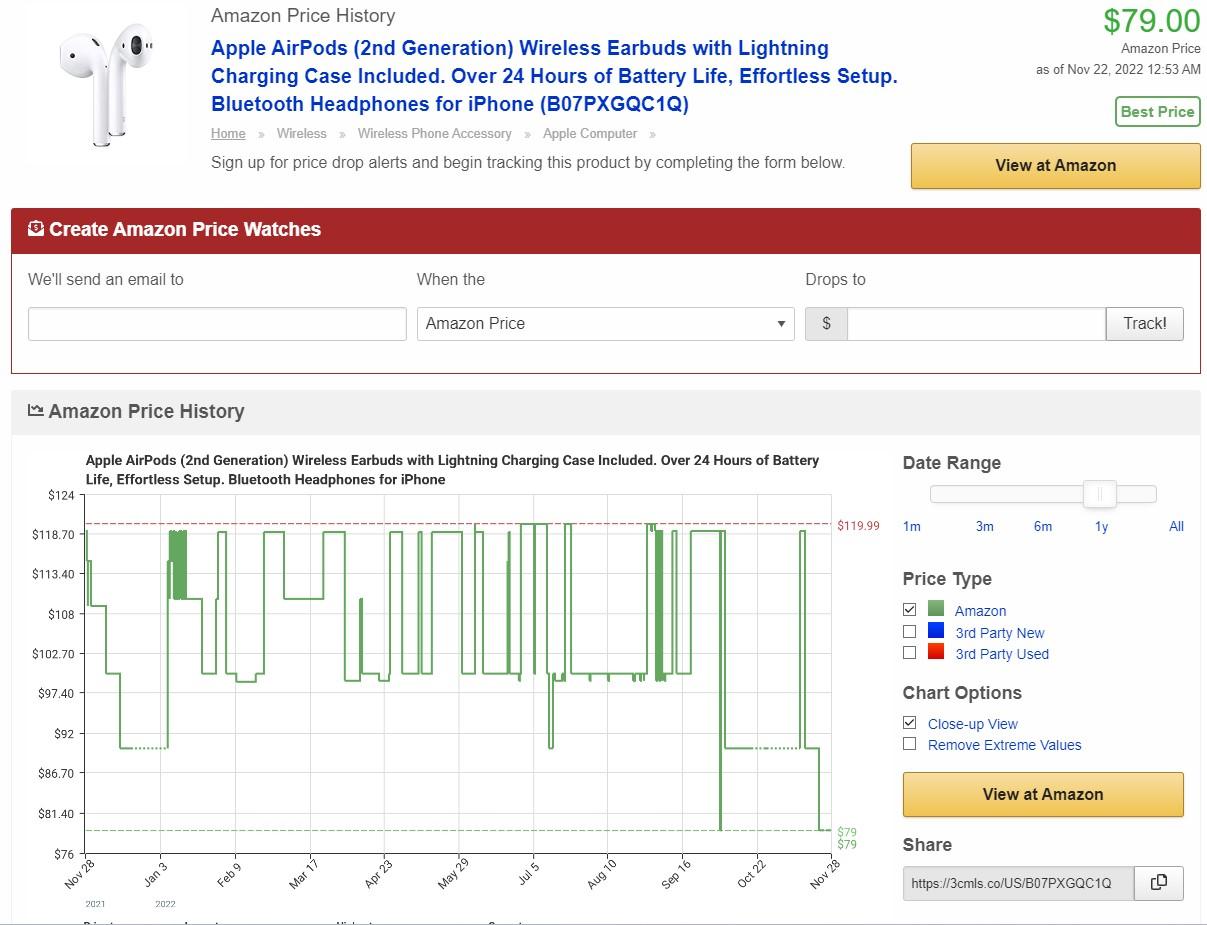Enable the 3rd Party New checkbox
This screenshot has height=925, width=1207.
tap(909, 631)
